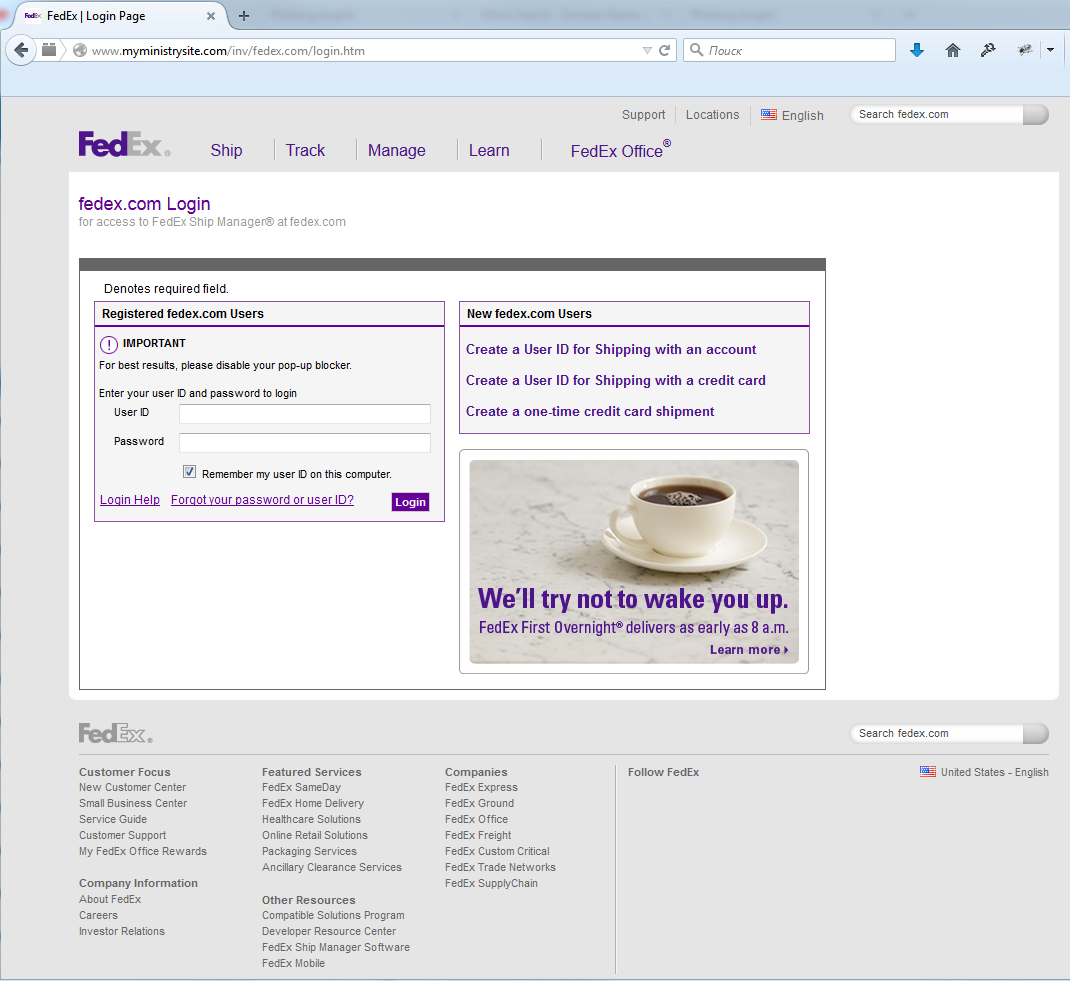Click the footer Search fedex.com field
1070x981 pixels.
point(936,733)
